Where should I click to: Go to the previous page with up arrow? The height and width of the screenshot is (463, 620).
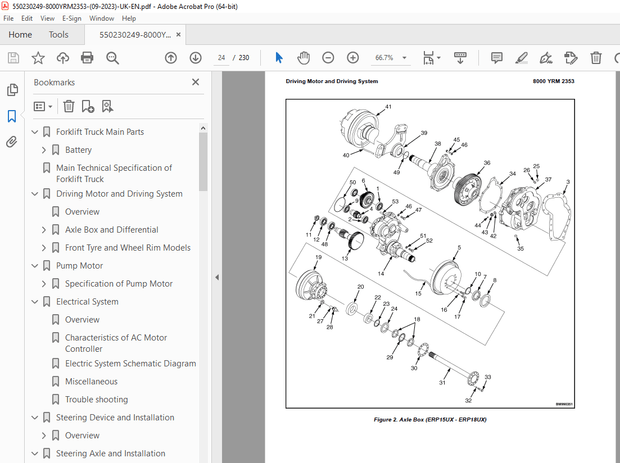click(170, 58)
